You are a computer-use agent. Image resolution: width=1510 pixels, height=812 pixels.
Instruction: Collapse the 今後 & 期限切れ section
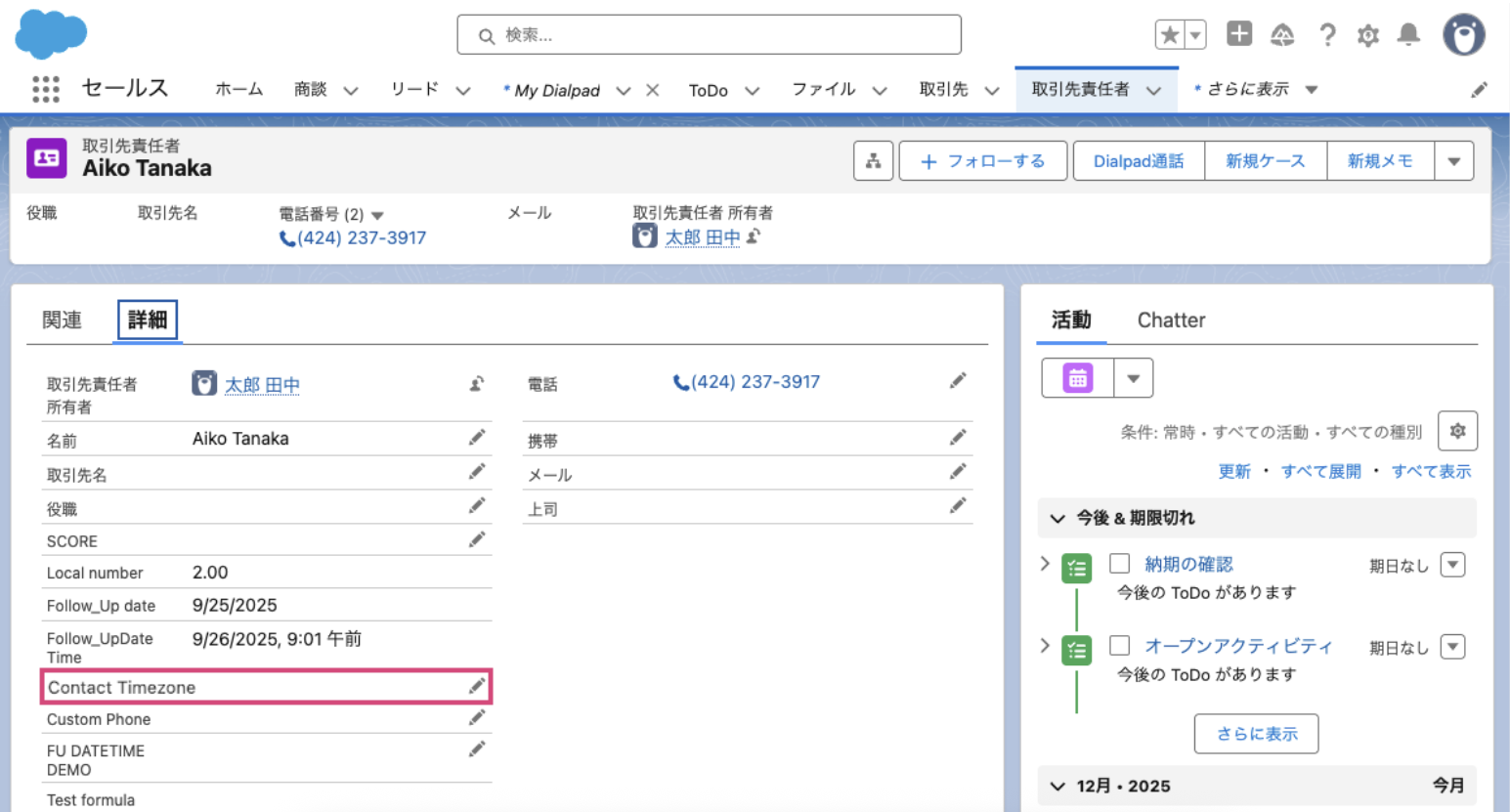click(1057, 518)
